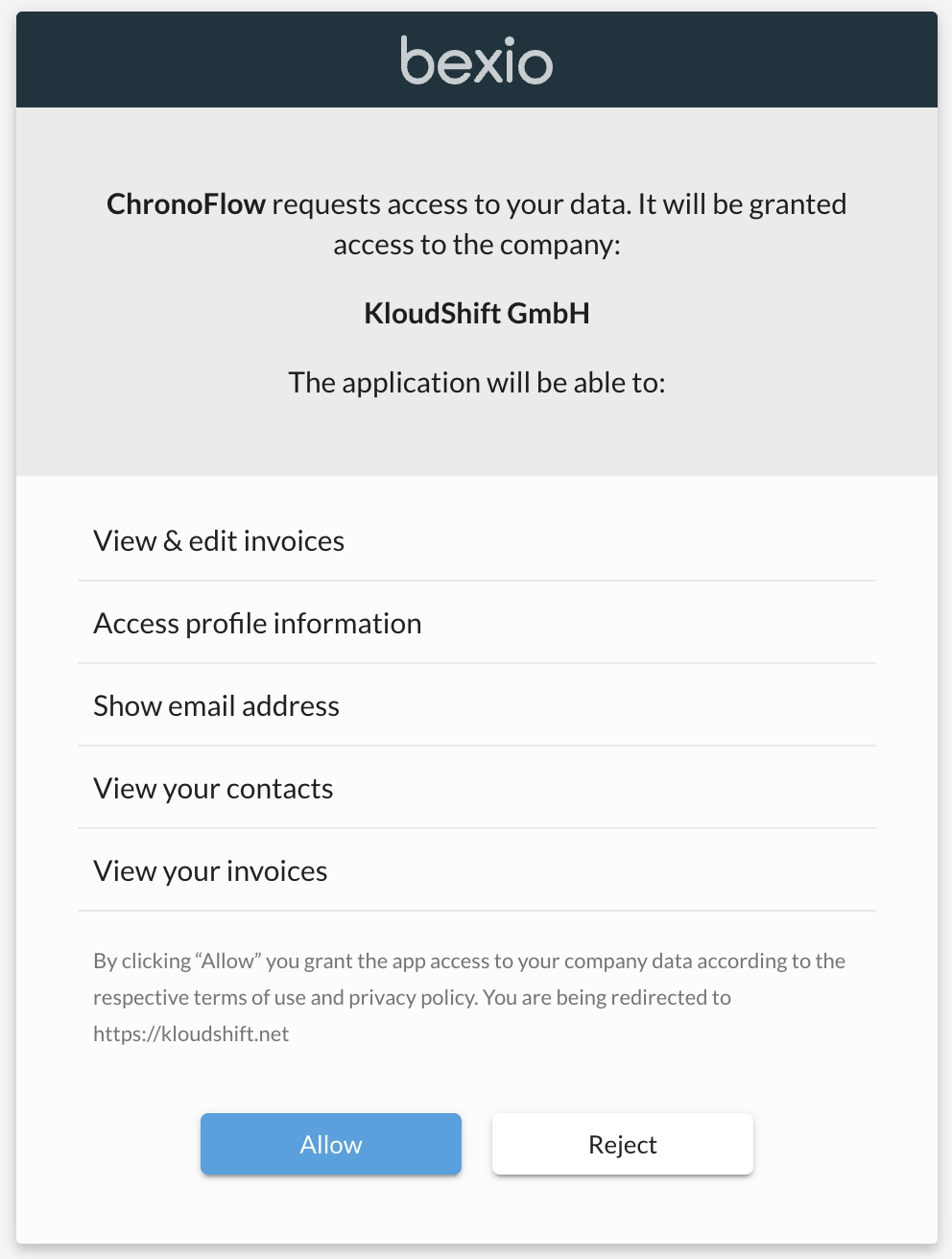The image size is (952, 1259).
Task: Click the bexio logo
Action: coord(476,59)
